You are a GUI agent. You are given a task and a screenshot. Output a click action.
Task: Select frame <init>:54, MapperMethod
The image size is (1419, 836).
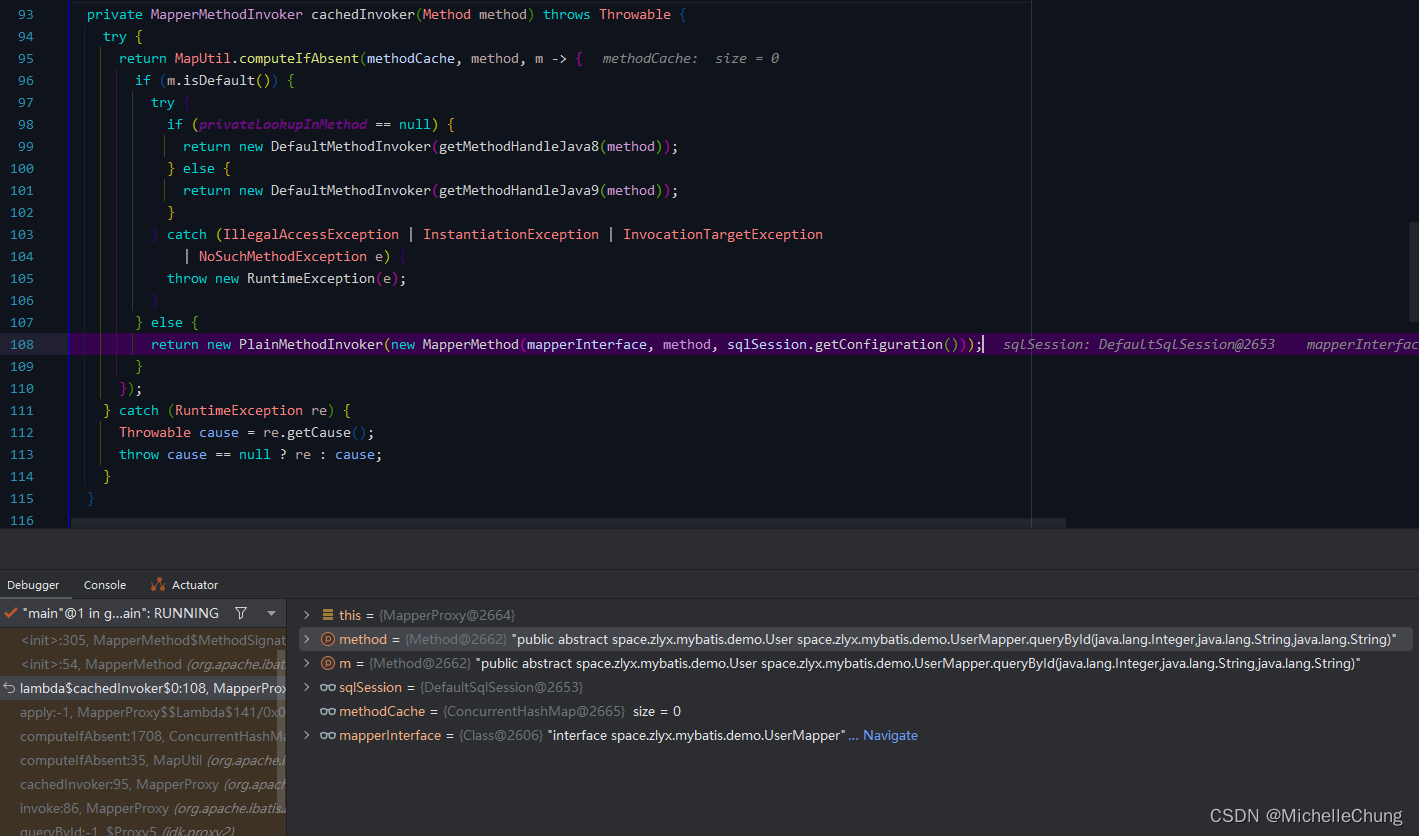[143, 663]
